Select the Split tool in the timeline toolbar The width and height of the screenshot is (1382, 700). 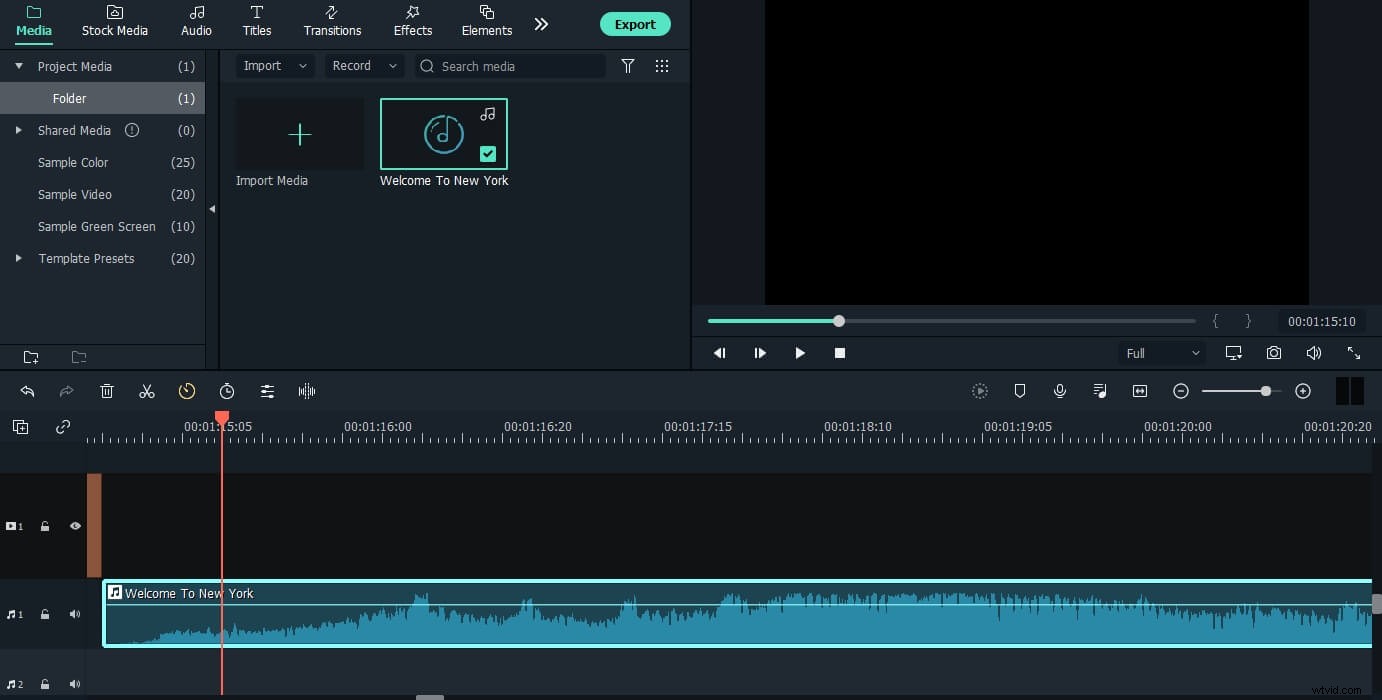147,391
